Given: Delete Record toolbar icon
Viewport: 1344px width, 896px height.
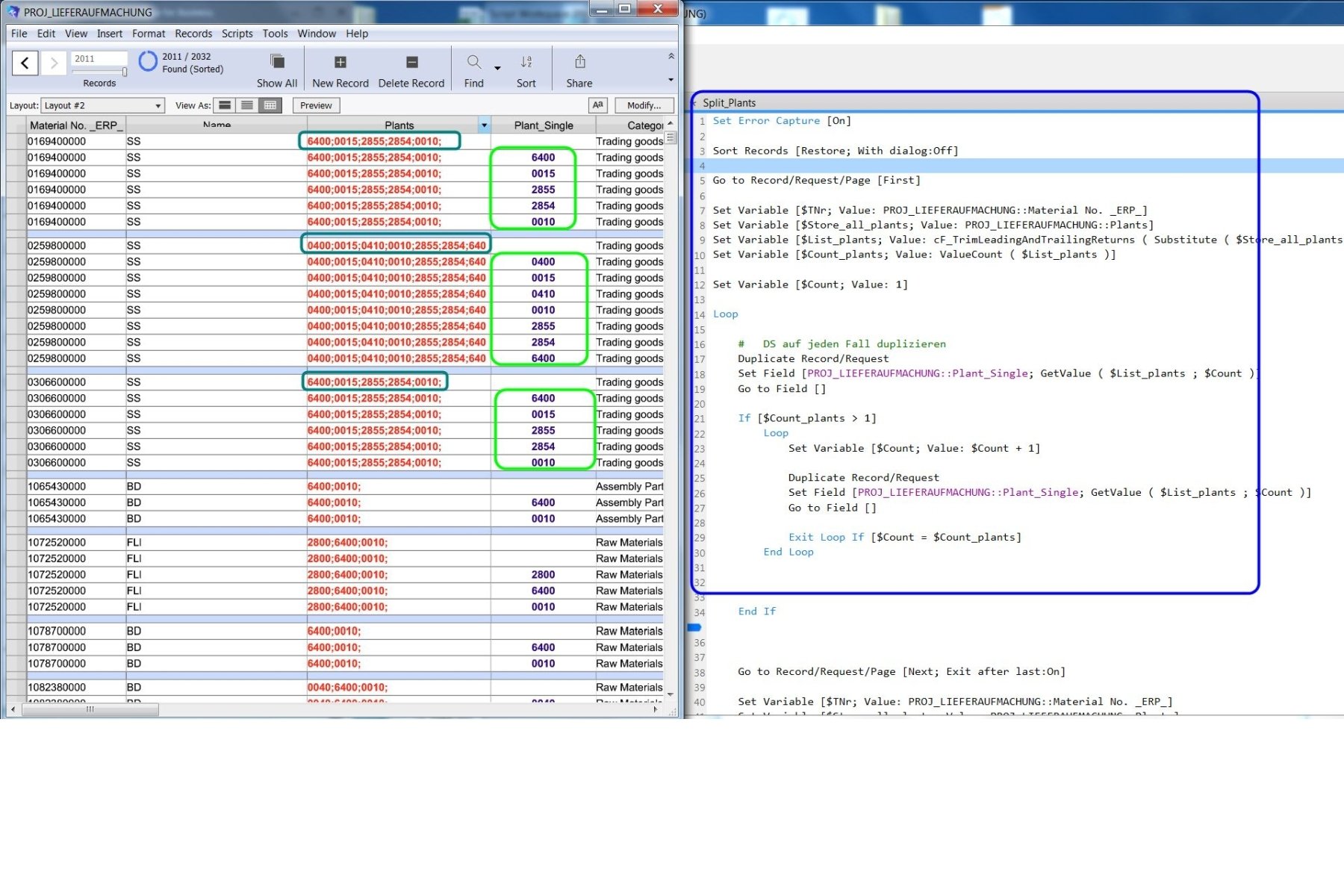Looking at the screenshot, I should coord(411,62).
